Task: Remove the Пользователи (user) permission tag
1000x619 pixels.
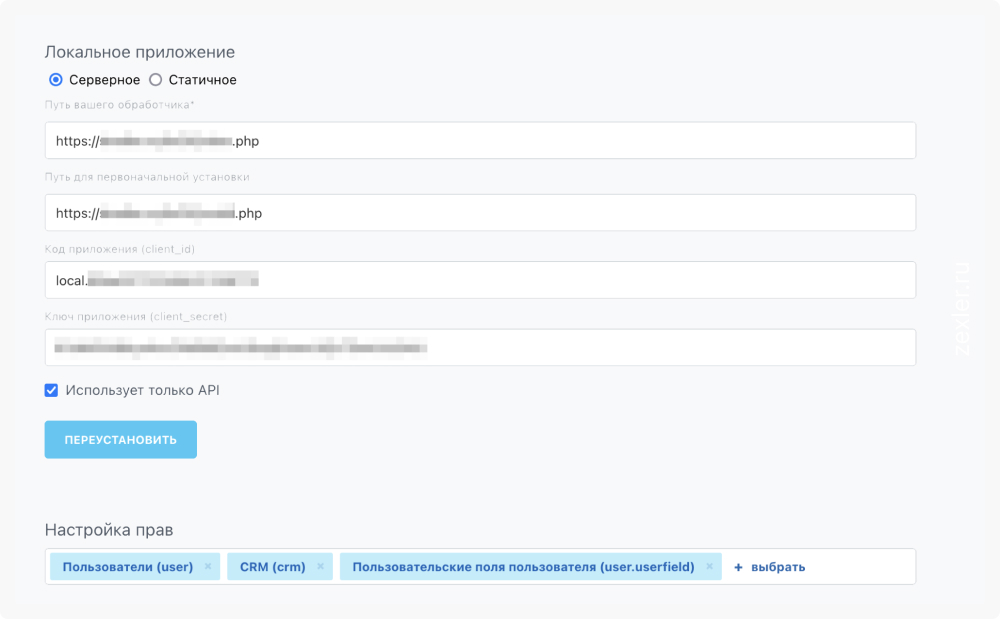Action: click(208, 567)
